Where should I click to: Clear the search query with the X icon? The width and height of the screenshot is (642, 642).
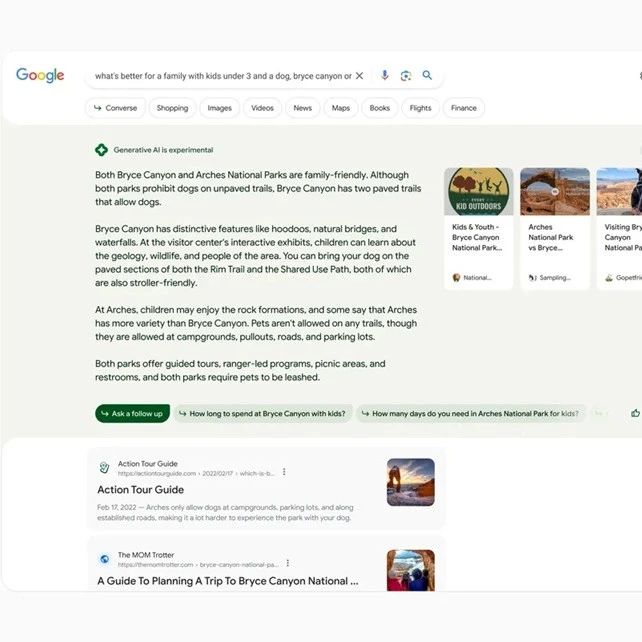pos(359,76)
